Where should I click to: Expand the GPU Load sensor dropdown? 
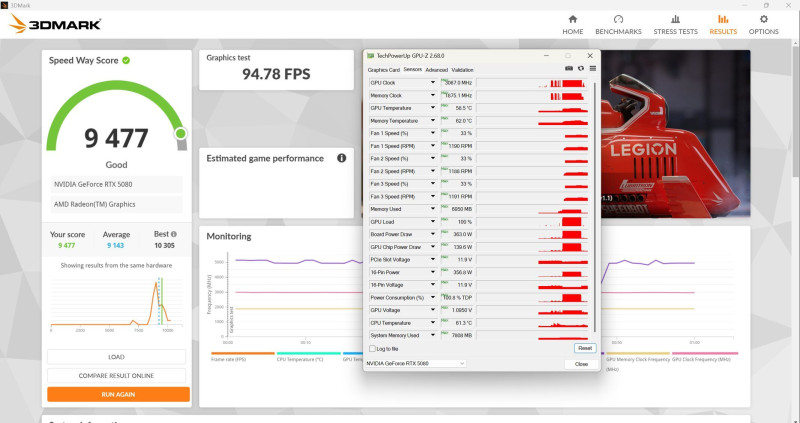pyautogui.click(x=433, y=221)
